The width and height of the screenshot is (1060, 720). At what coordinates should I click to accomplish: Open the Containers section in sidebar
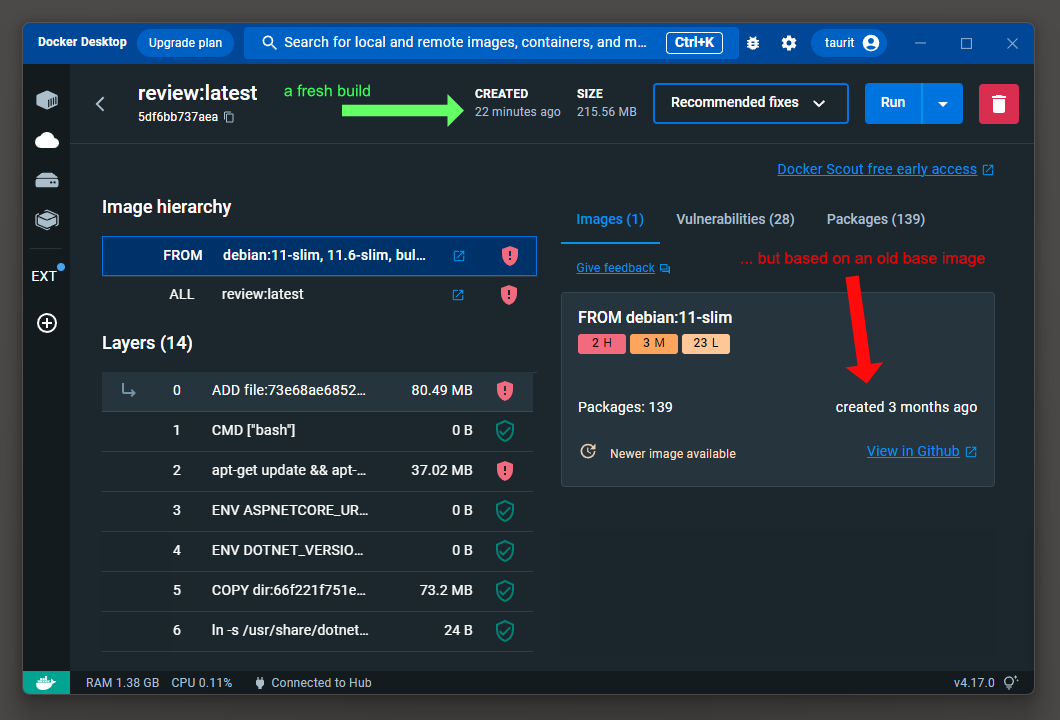coord(47,100)
